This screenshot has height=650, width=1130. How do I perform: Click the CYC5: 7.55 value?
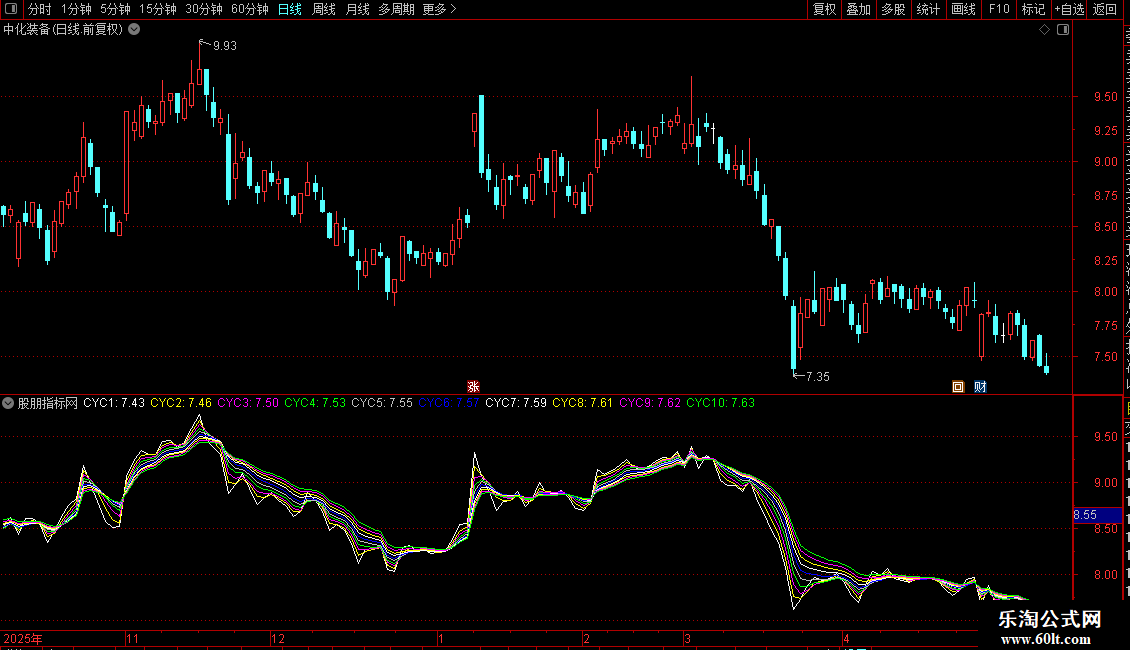coord(382,403)
